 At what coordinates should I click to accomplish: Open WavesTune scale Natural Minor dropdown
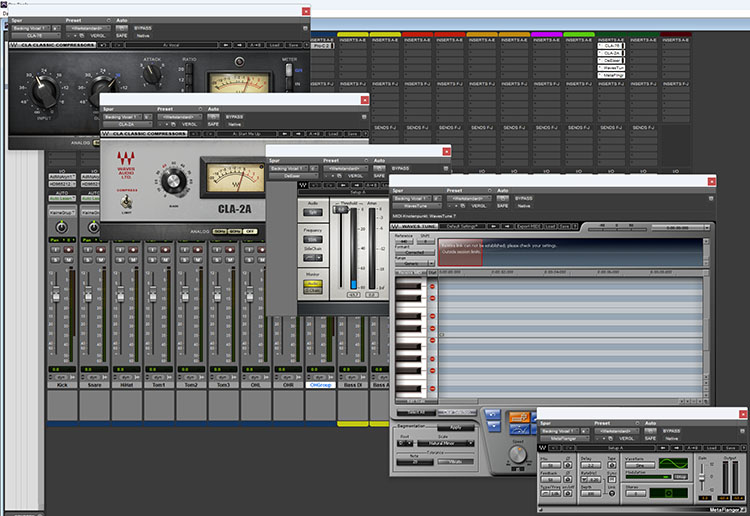445,444
